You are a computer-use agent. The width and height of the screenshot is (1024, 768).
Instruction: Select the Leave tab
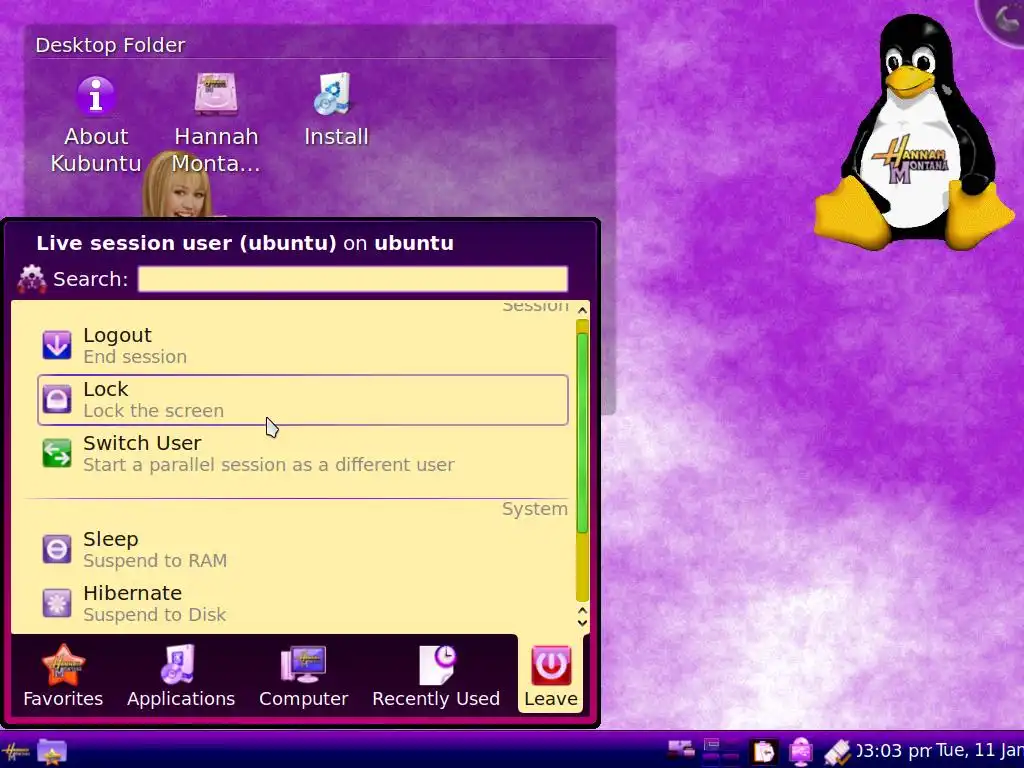click(551, 676)
